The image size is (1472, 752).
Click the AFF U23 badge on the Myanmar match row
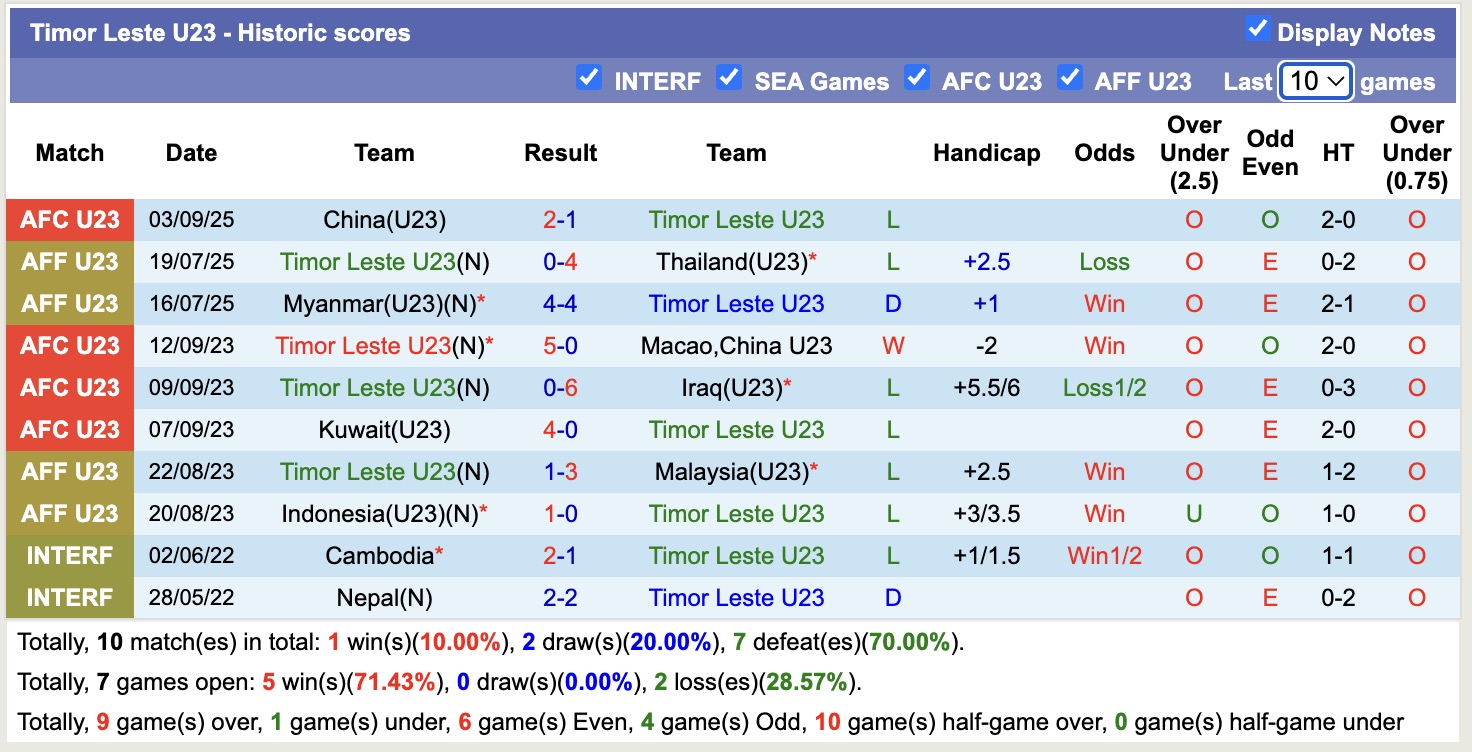click(x=69, y=304)
